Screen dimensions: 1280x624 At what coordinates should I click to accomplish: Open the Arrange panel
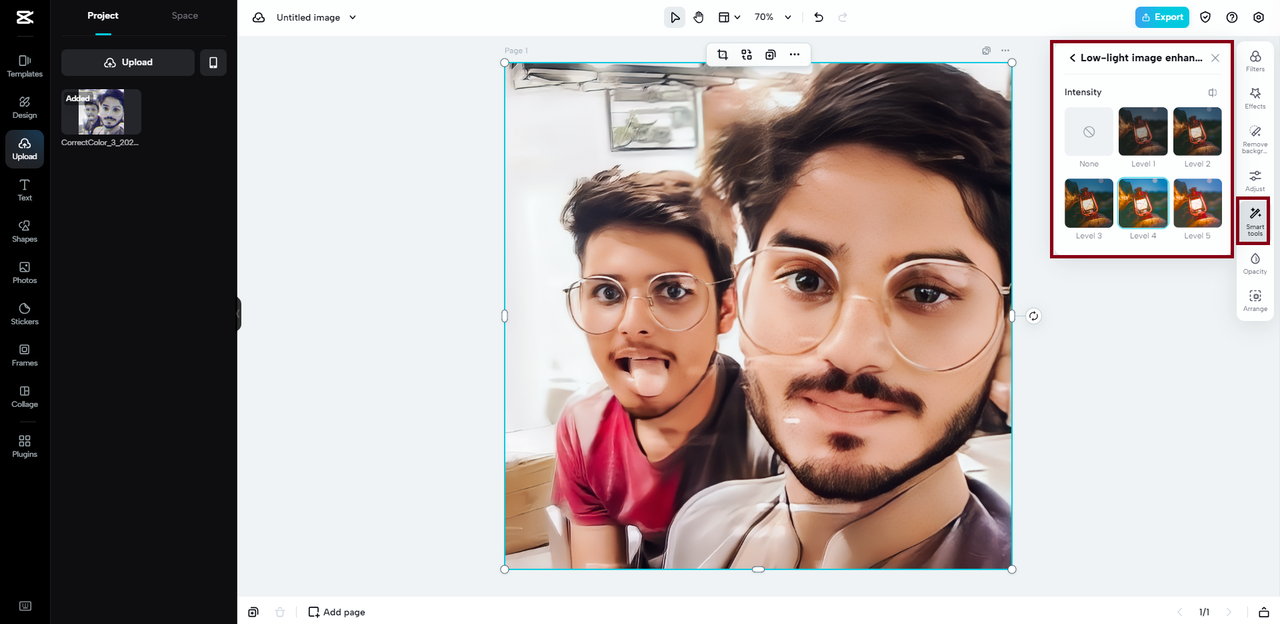point(1255,301)
